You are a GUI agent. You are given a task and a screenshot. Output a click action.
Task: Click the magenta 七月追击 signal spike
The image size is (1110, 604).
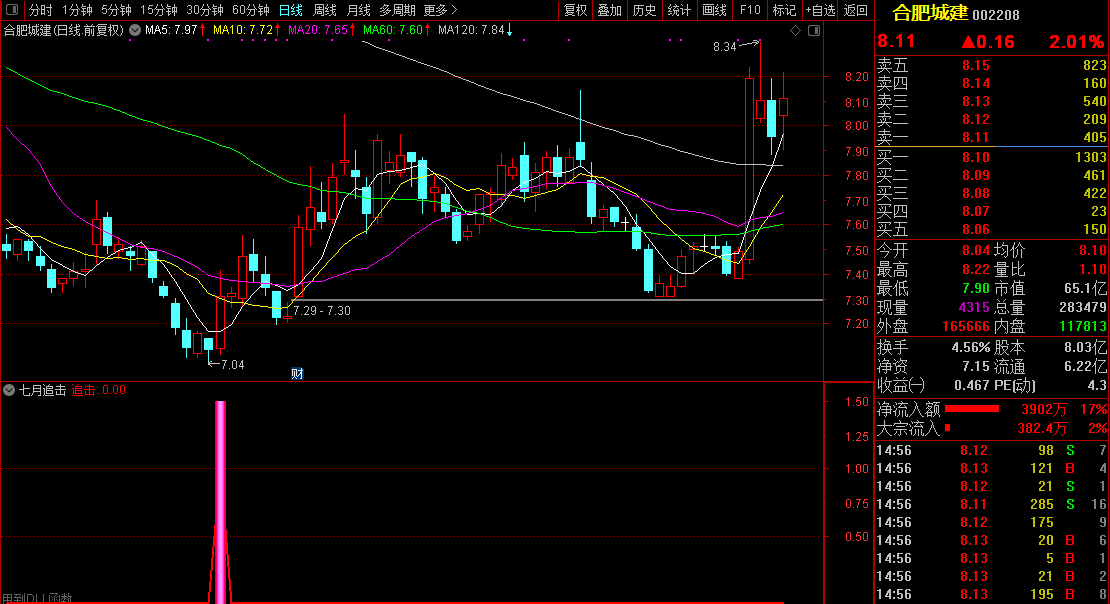coord(221,501)
